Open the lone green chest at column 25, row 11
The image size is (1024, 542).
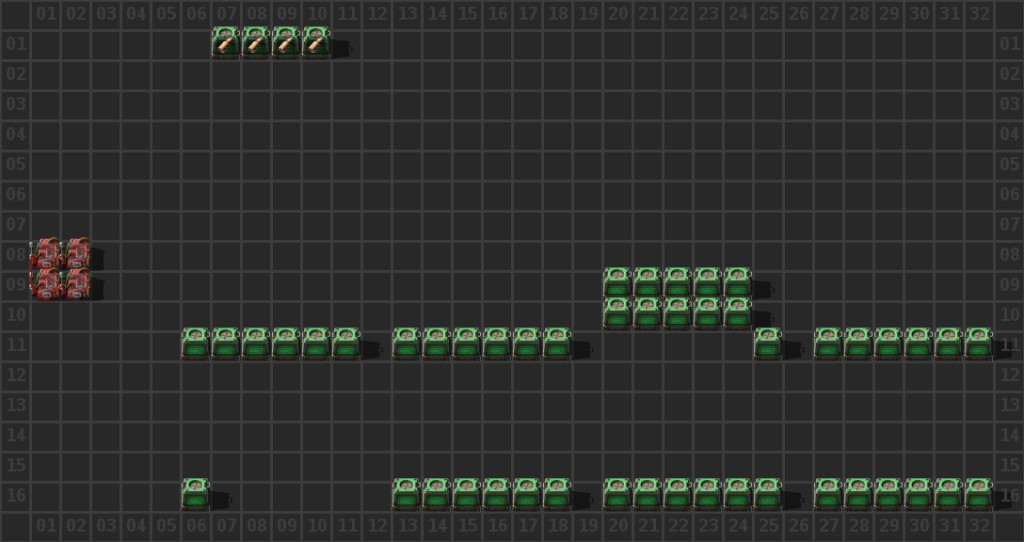pyautogui.click(x=767, y=343)
